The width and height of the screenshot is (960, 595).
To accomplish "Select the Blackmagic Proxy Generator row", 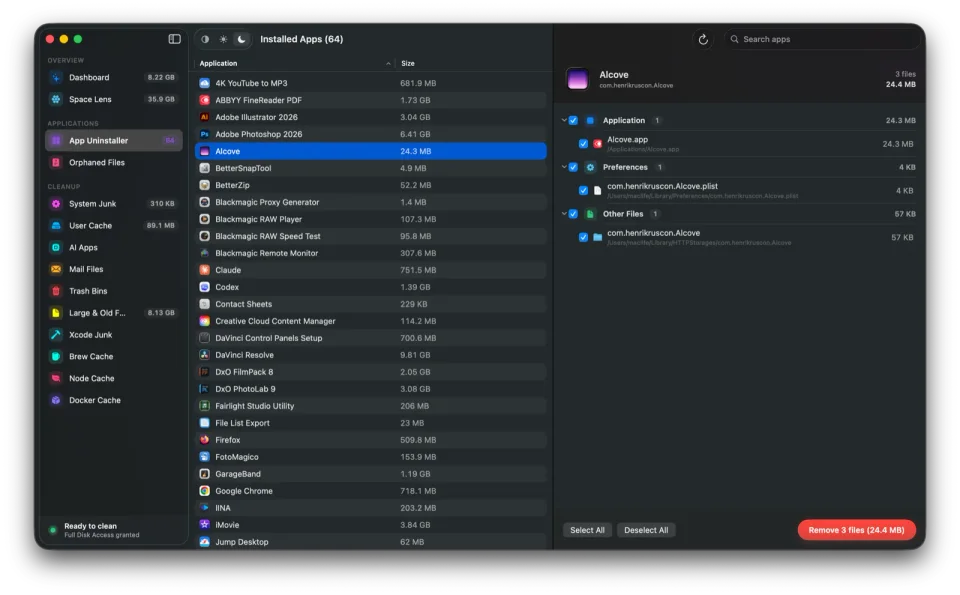I will (x=371, y=202).
